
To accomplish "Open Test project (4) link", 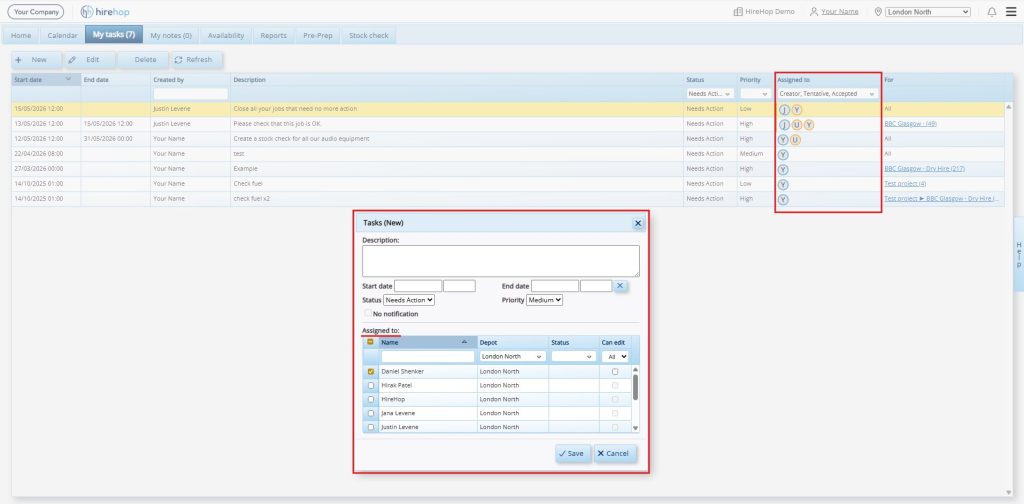I will click(x=905, y=183).
